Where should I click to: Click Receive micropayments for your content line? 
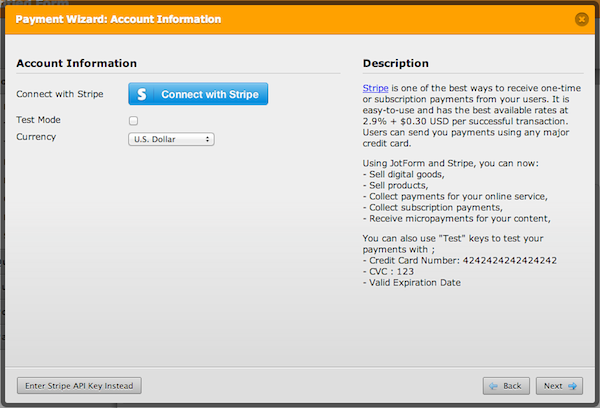click(457, 219)
